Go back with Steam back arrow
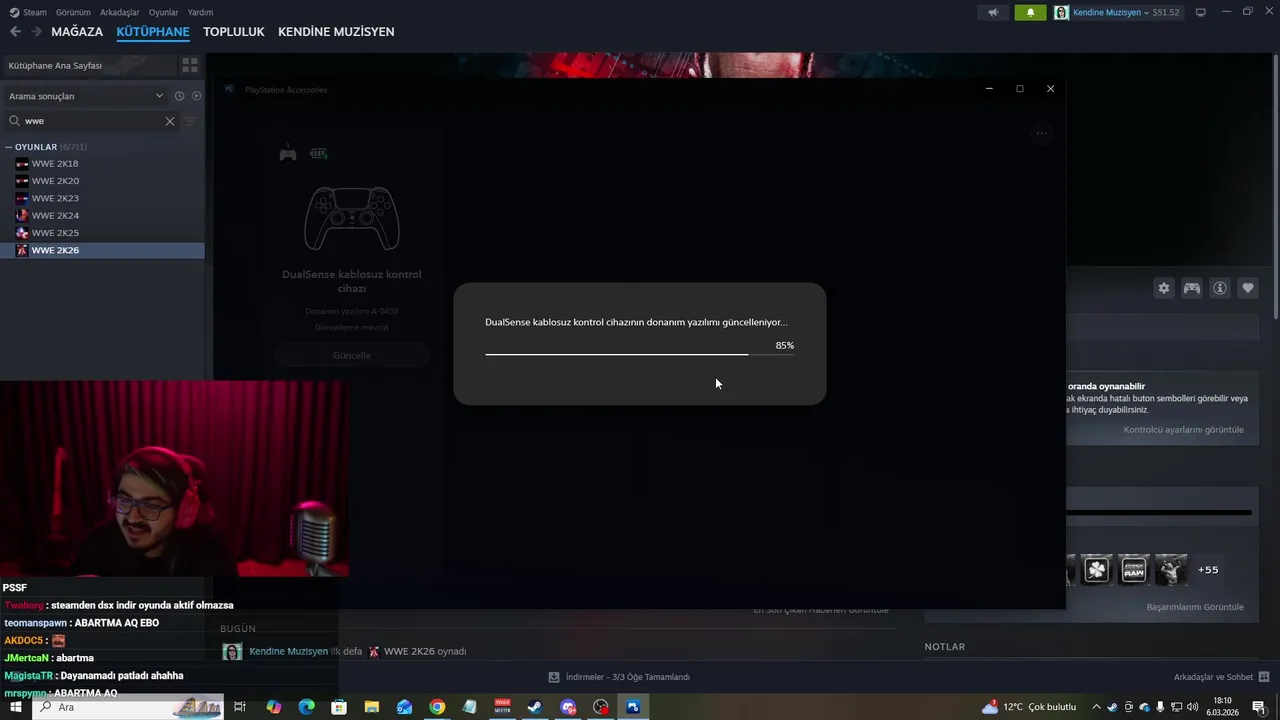 tap(15, 32)
